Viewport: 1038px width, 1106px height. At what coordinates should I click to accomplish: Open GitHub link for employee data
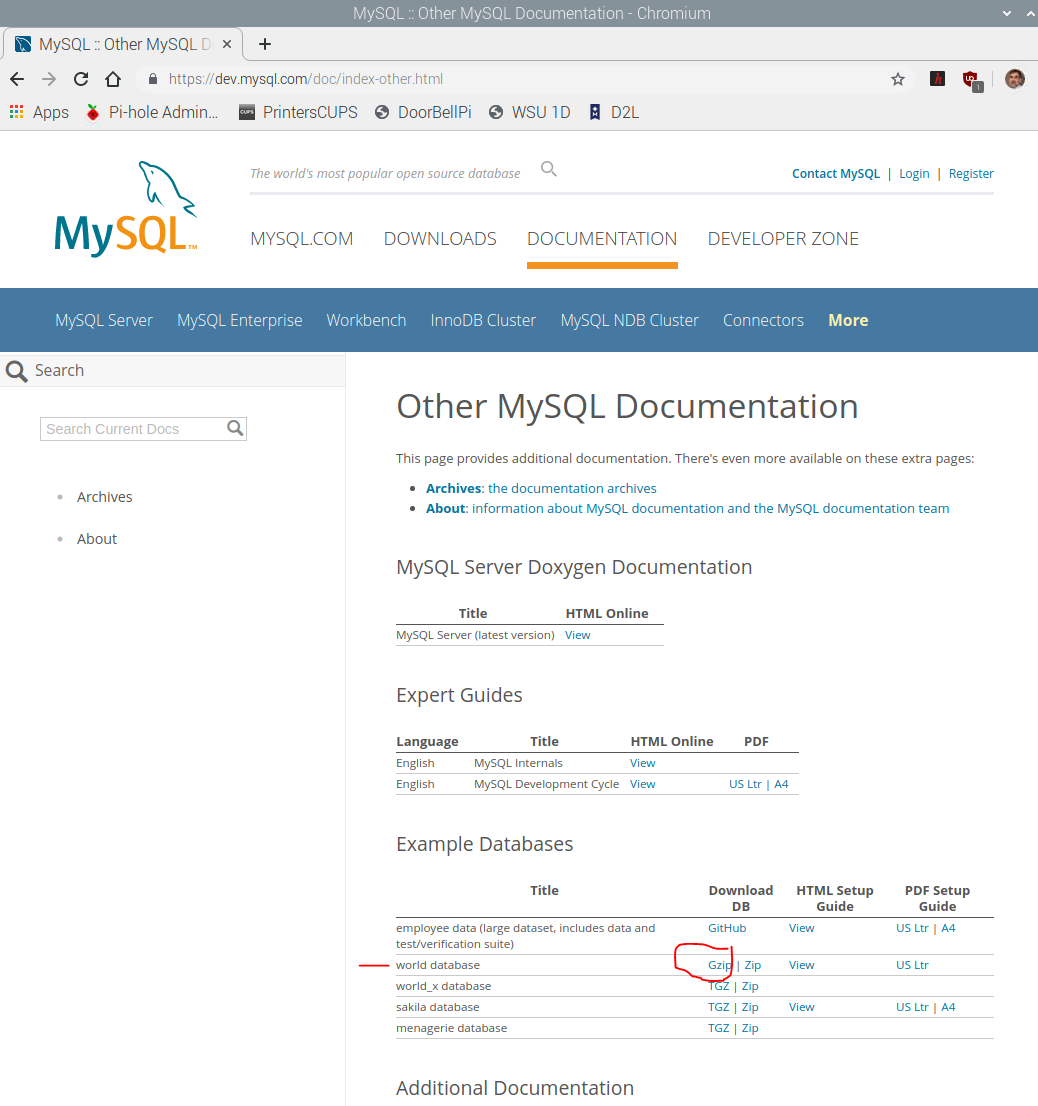(727, 928)
